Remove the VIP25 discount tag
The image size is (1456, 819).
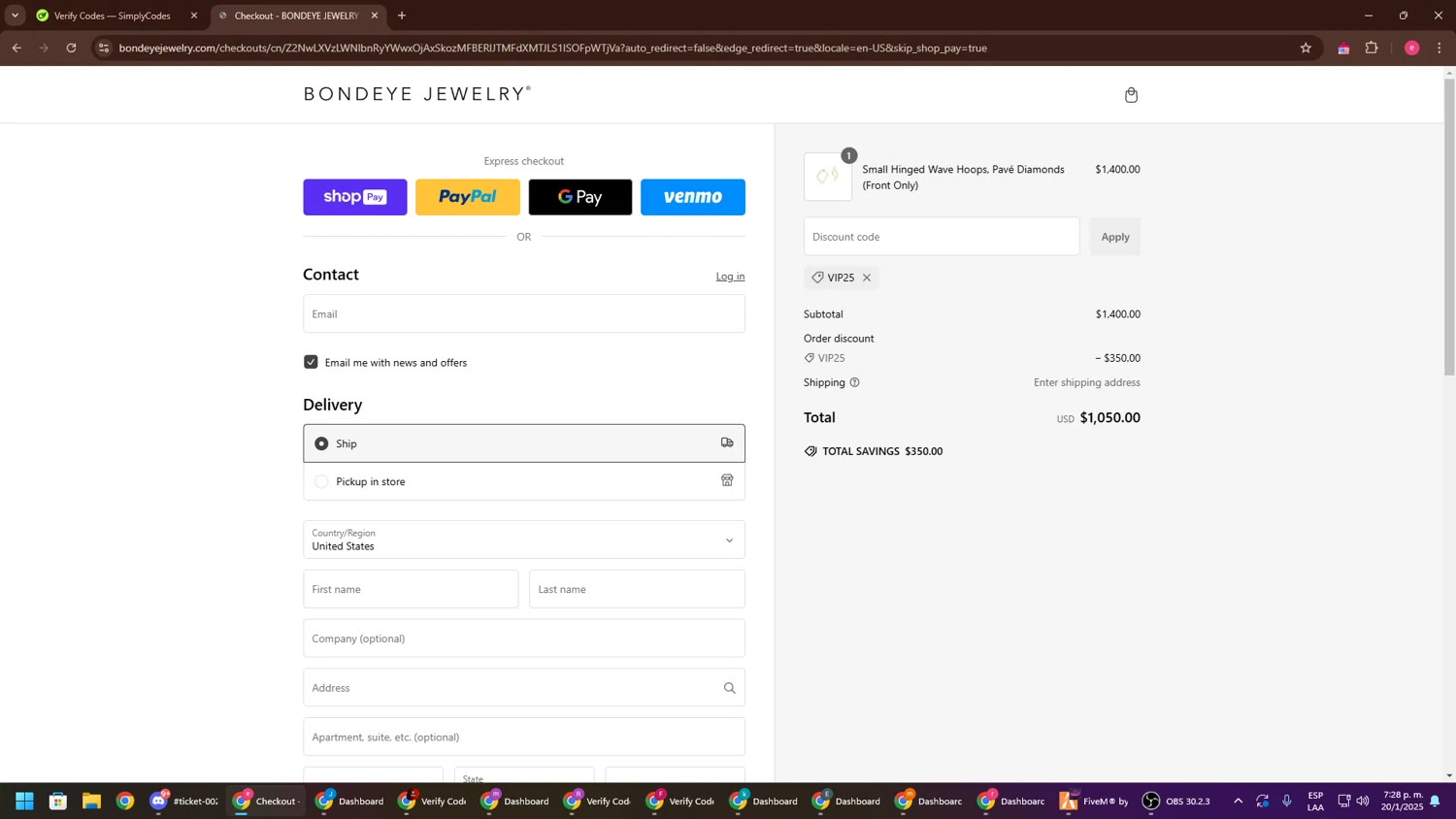[x=867, y=278]
